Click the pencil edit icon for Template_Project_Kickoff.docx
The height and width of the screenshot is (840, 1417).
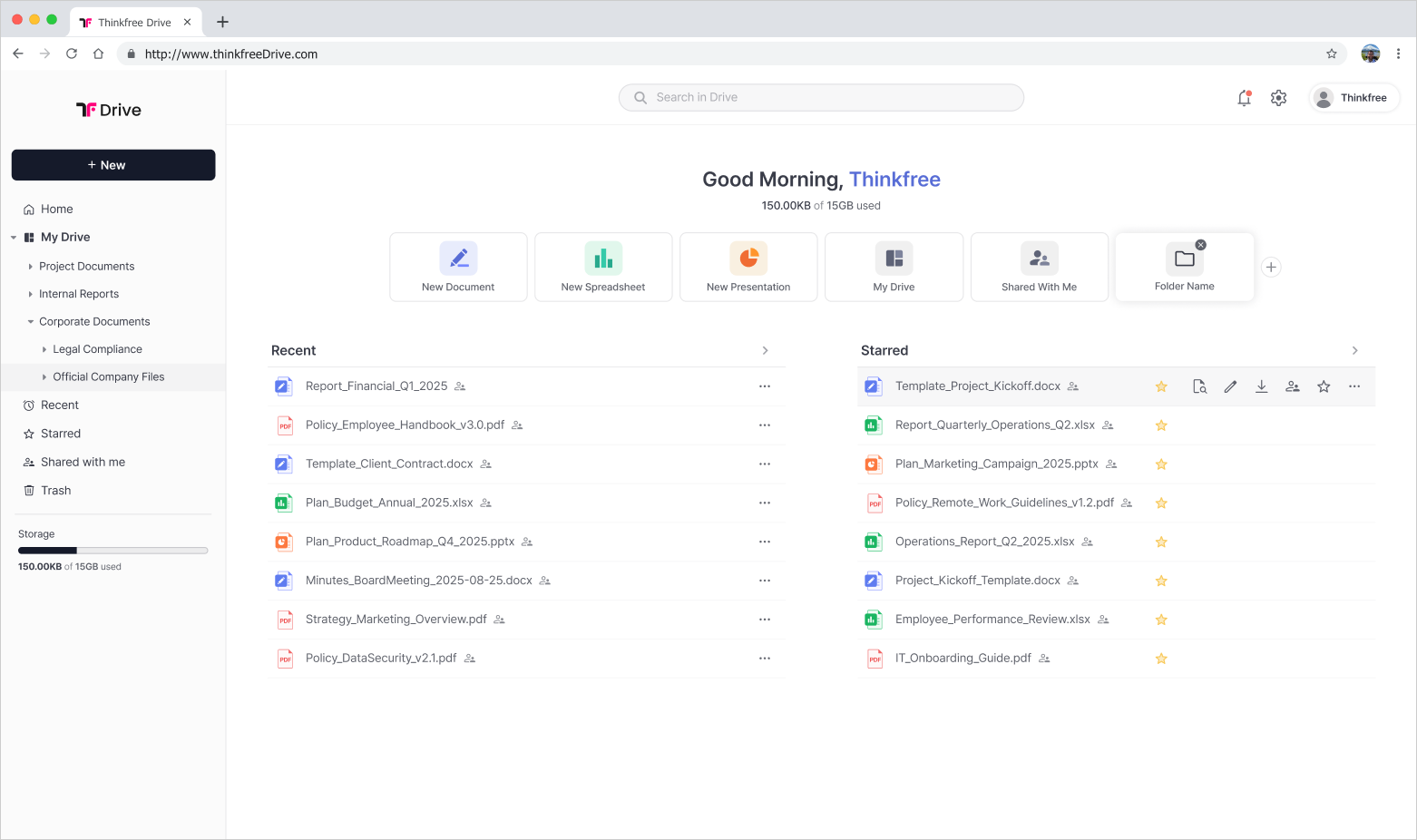1230,386
